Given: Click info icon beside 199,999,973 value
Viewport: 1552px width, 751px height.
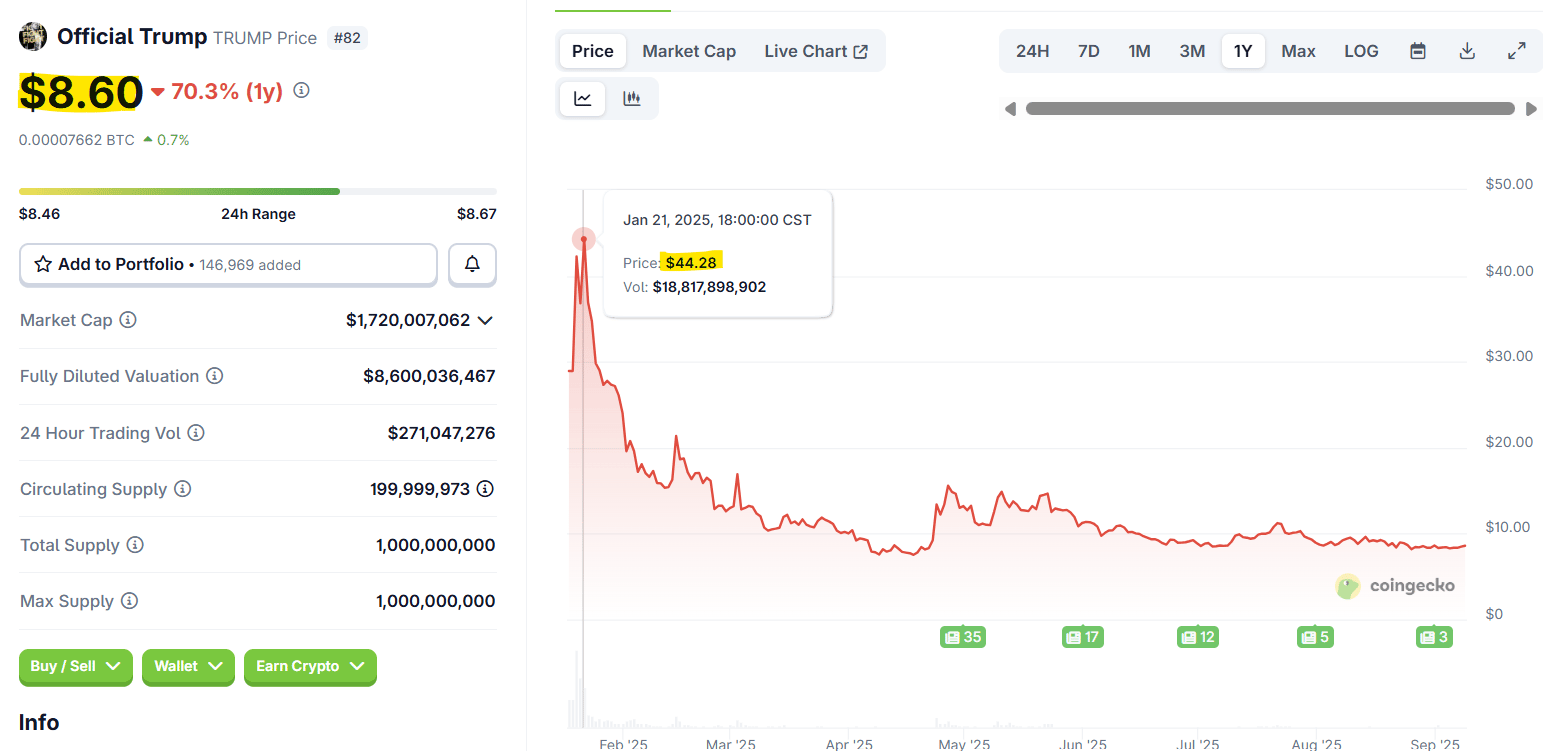Looking at the screenshot, I should pos(485,489).
